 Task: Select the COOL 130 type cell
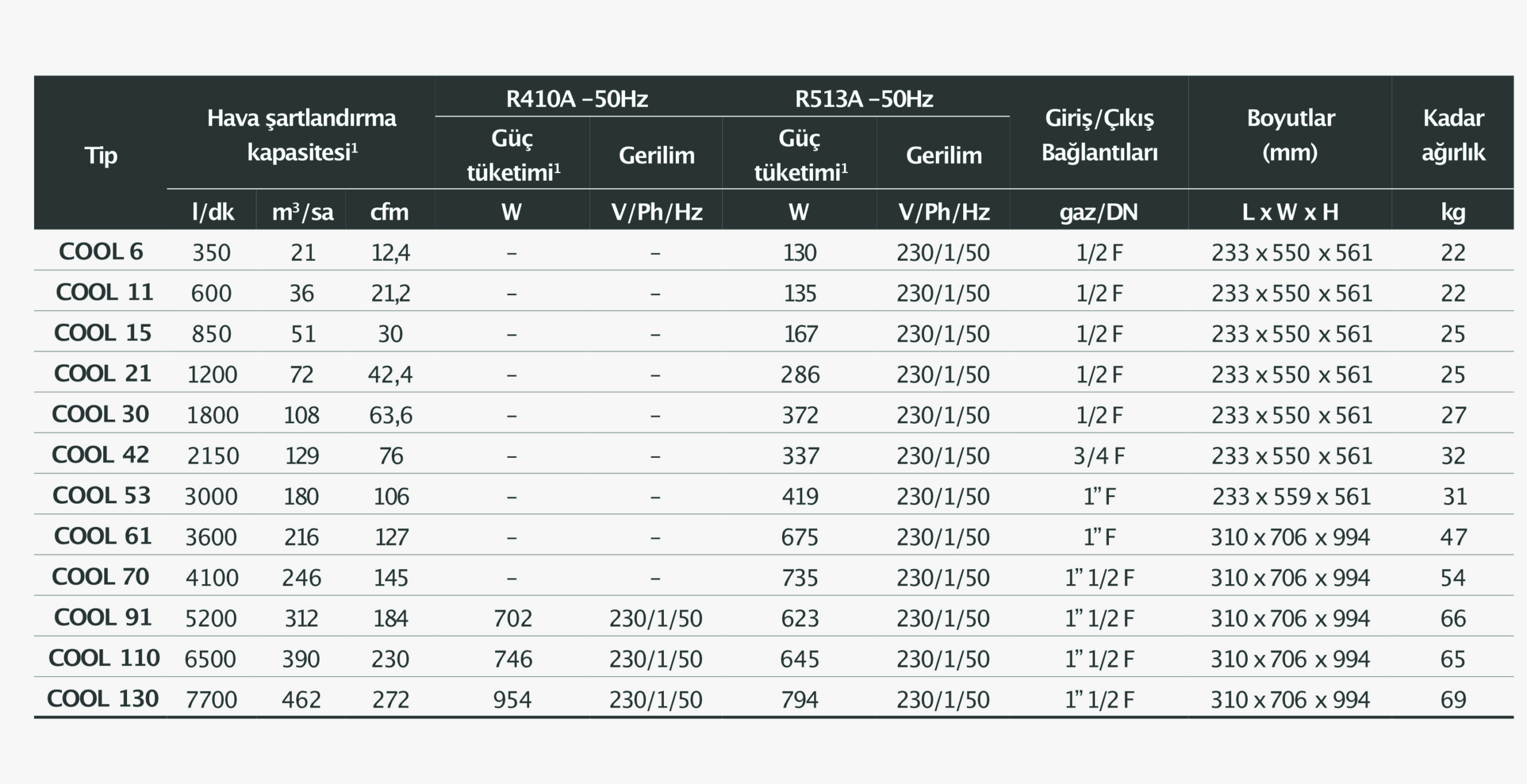pos(103,698)
